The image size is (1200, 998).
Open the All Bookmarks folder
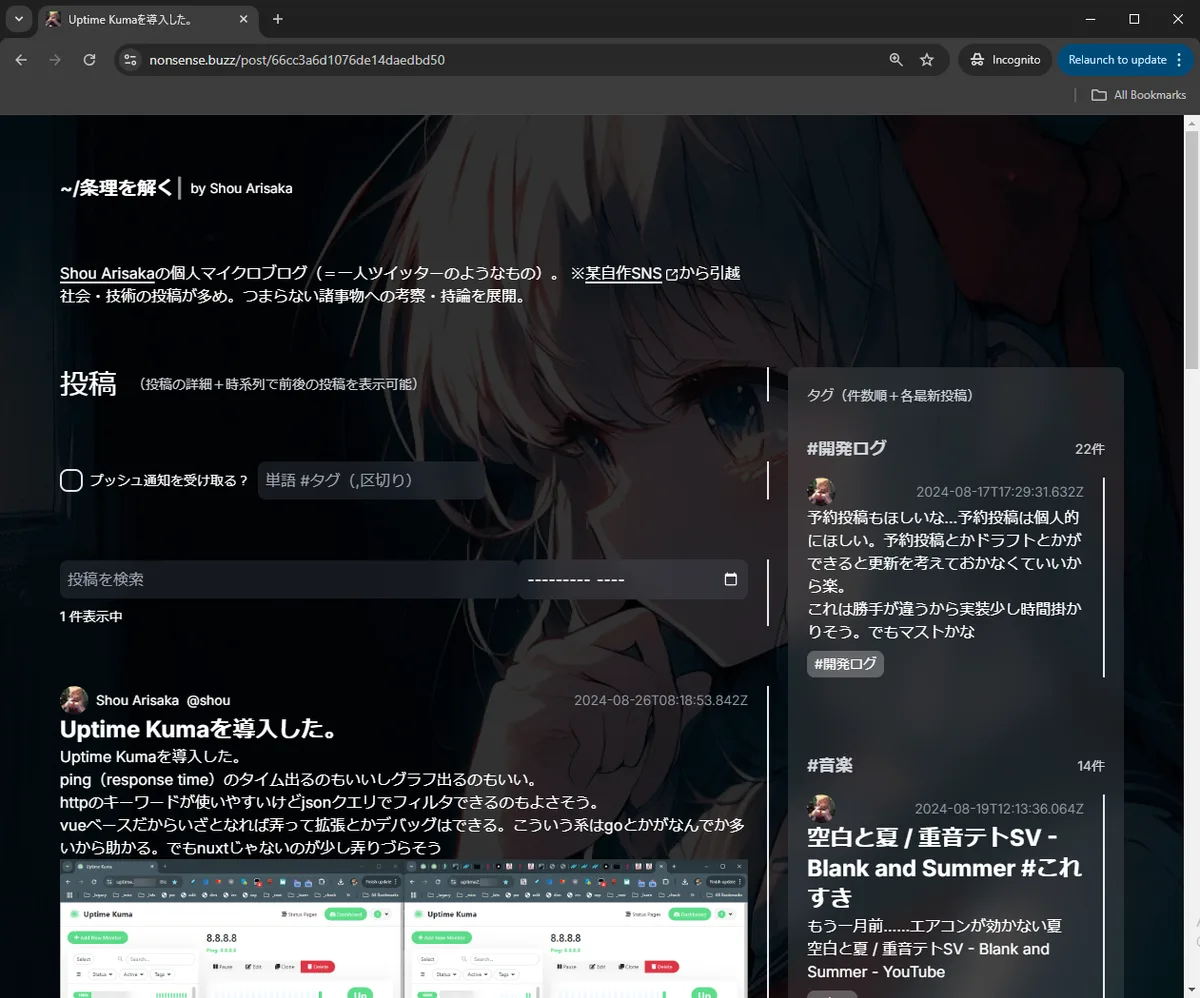1138,95
